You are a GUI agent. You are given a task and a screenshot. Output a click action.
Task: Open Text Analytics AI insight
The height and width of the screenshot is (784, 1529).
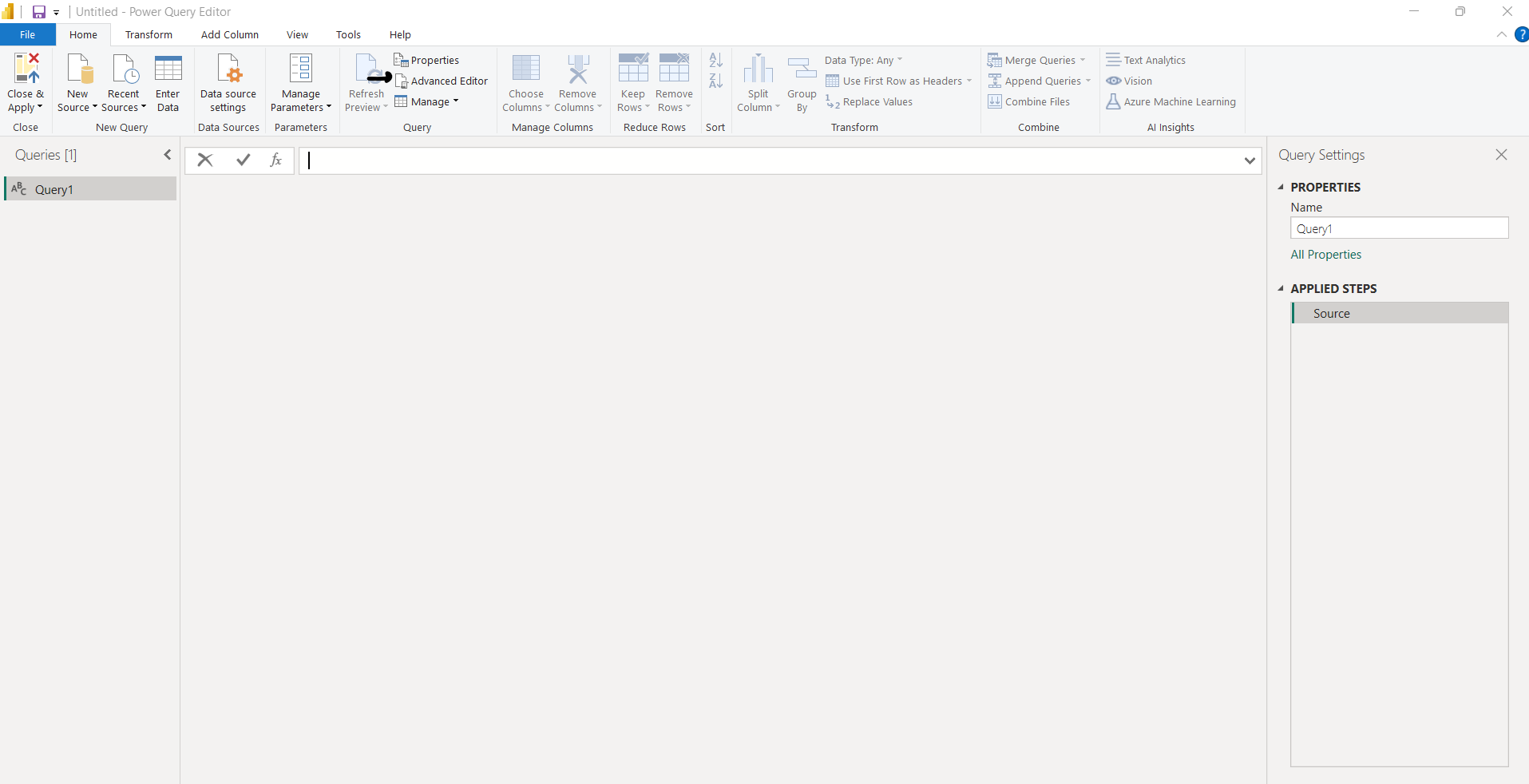tap(1146, 60)
